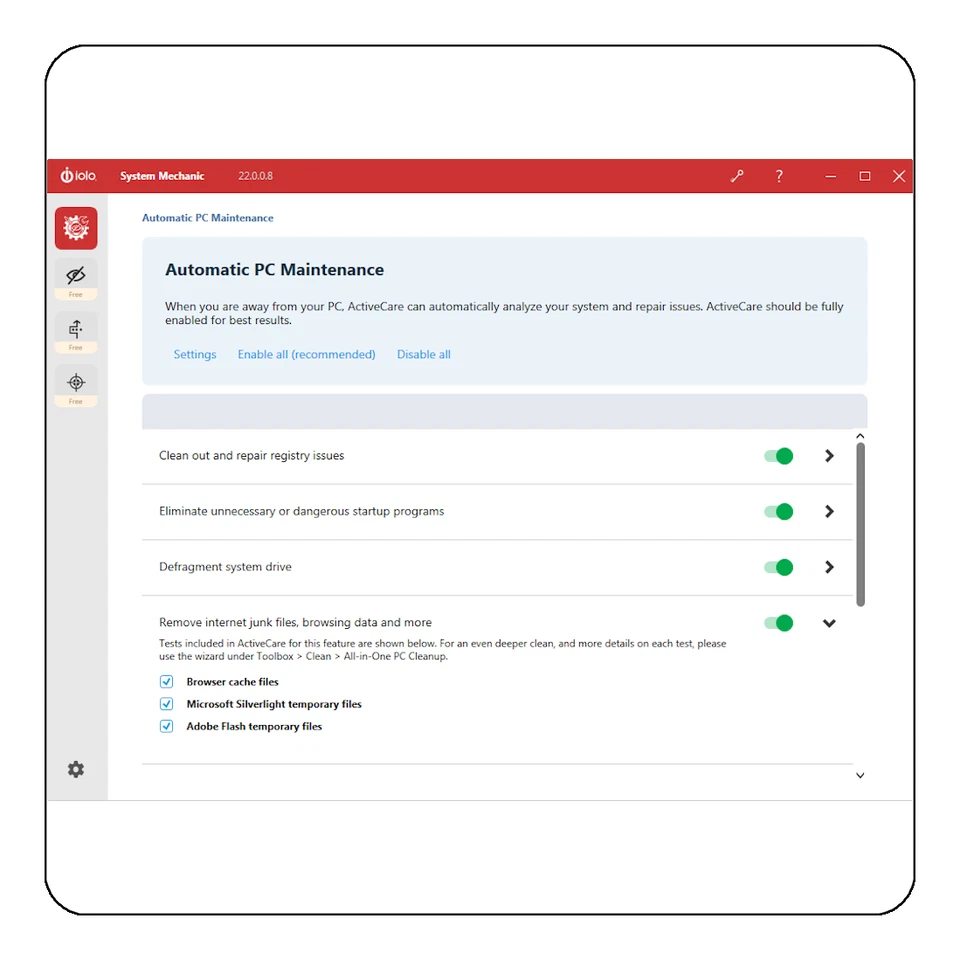This screenshot has width=960, height=960.
Task: Uncheck Microsoft Silverlight temporary files checkbox
Action: pos(167,703)
